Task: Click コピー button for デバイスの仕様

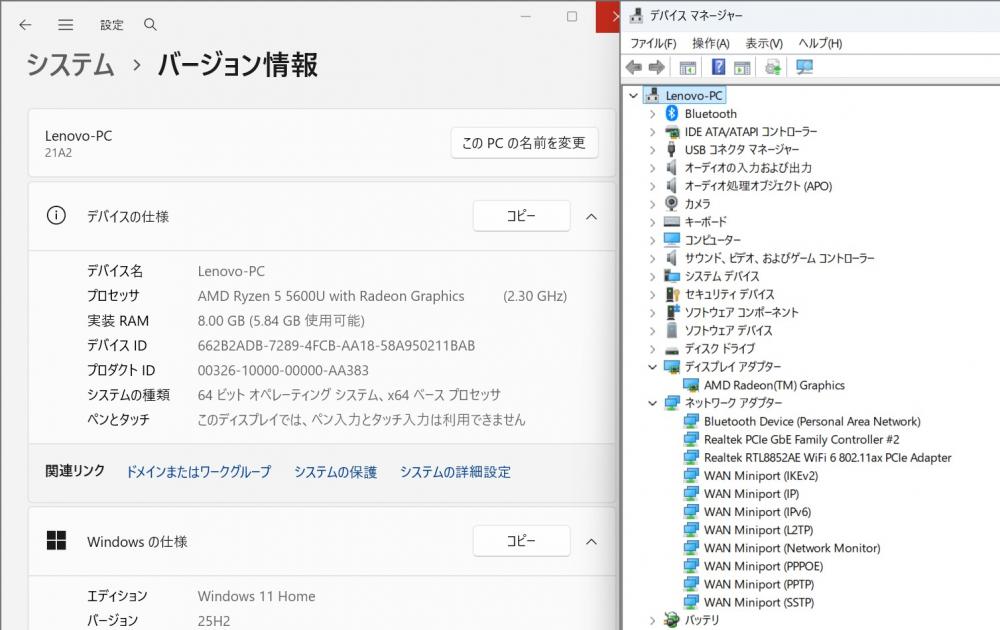Action: click(x=521, y=216)
